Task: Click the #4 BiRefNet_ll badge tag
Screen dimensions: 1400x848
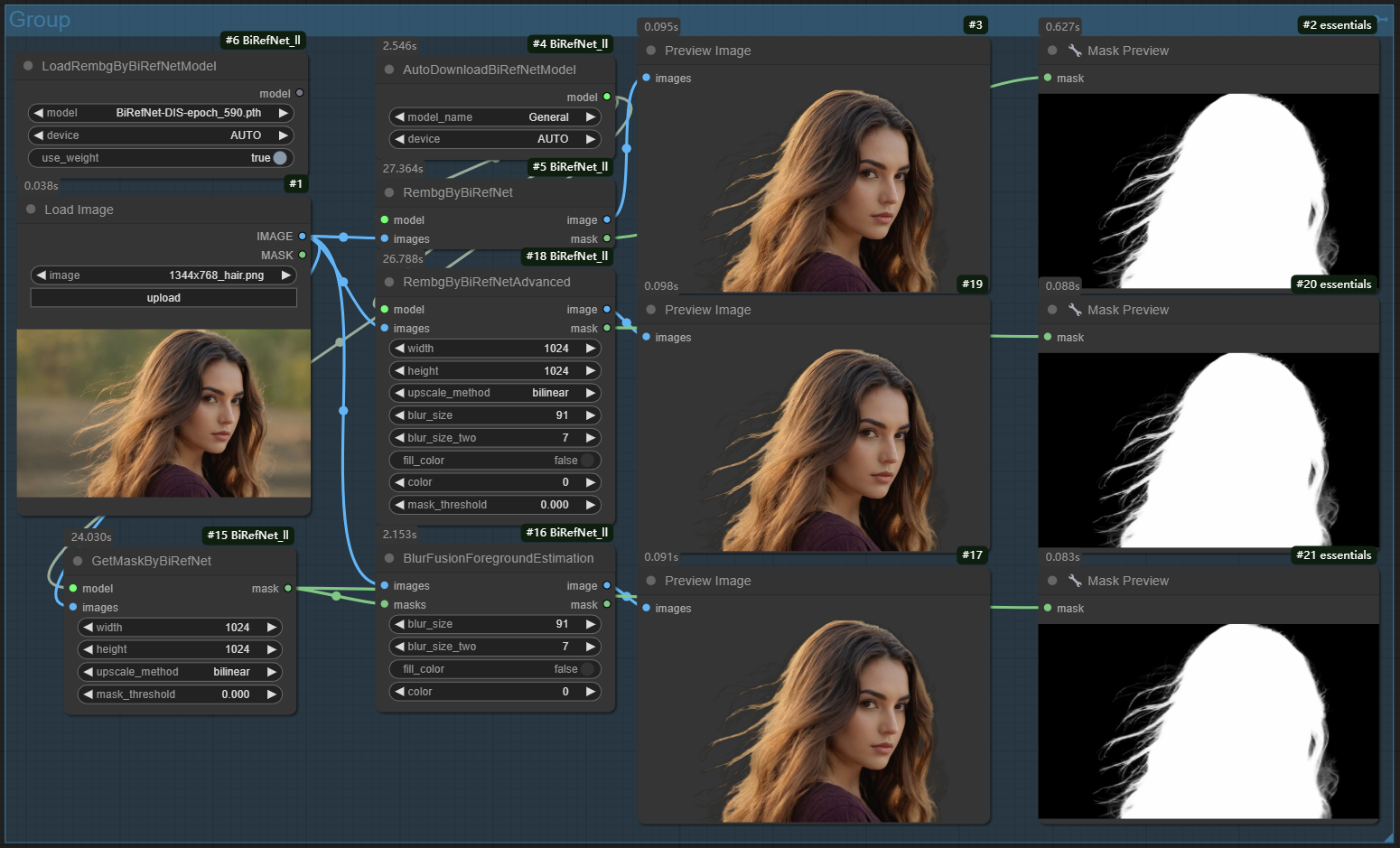Action: pyautogui.click(x=570, y=43)
